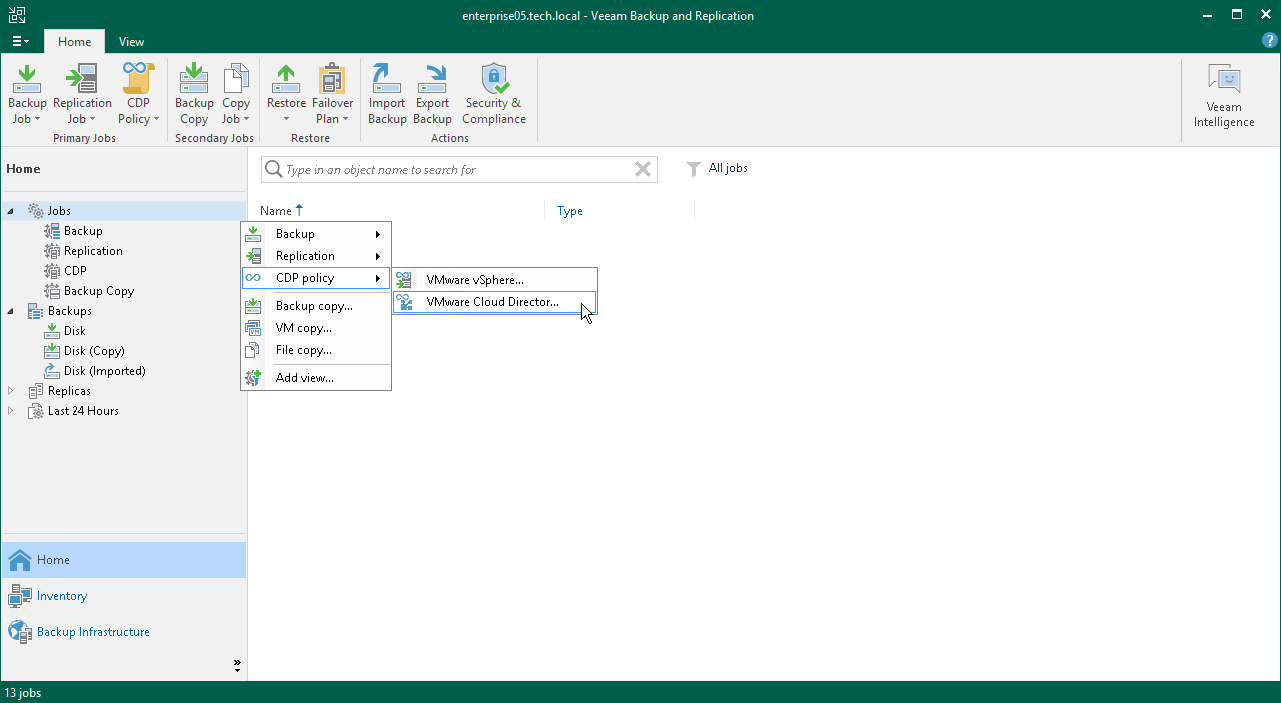
Task: Expand the Last 24 Hours tree node
Action: point(11,411)
